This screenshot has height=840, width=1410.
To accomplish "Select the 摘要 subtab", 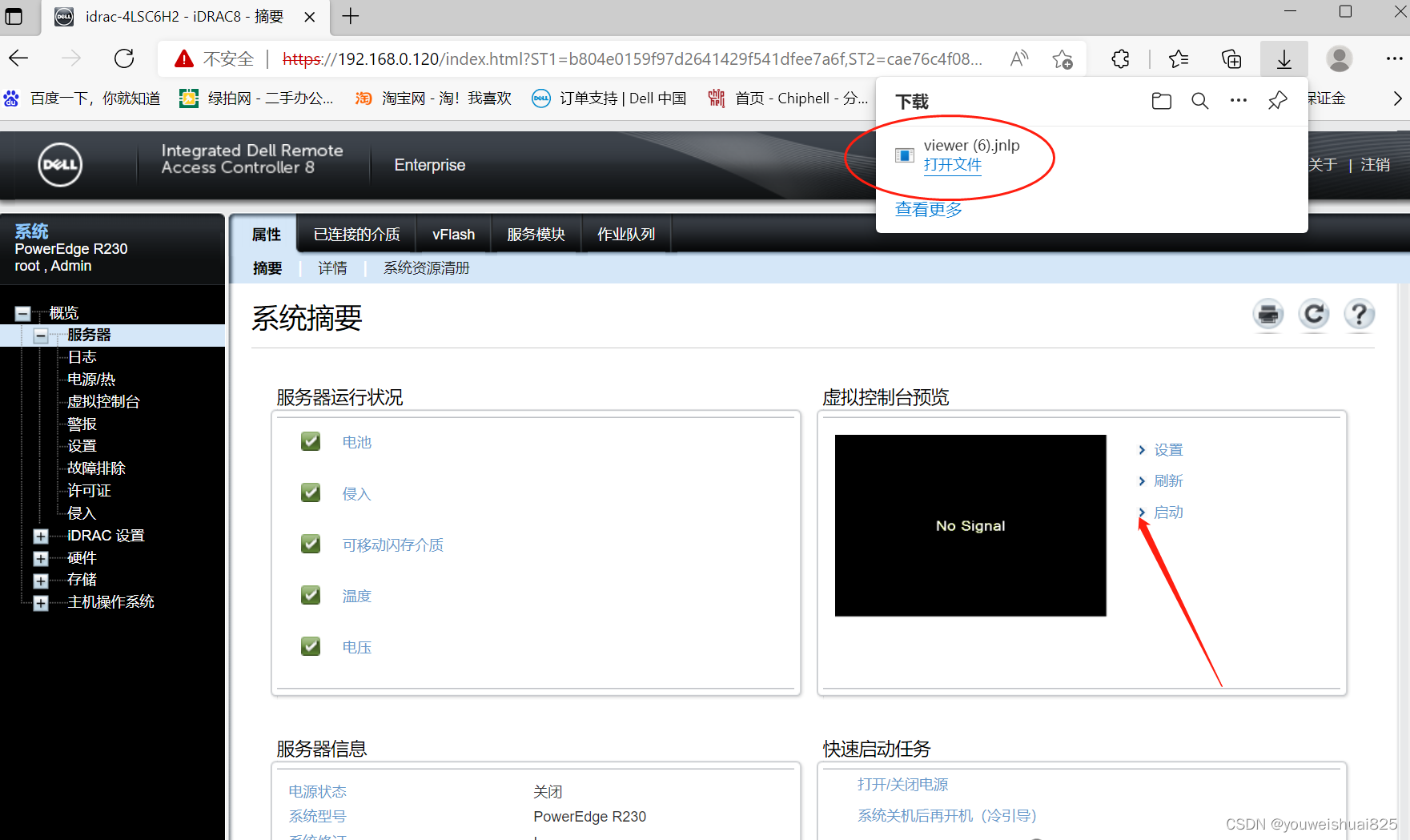I will 267,268.
